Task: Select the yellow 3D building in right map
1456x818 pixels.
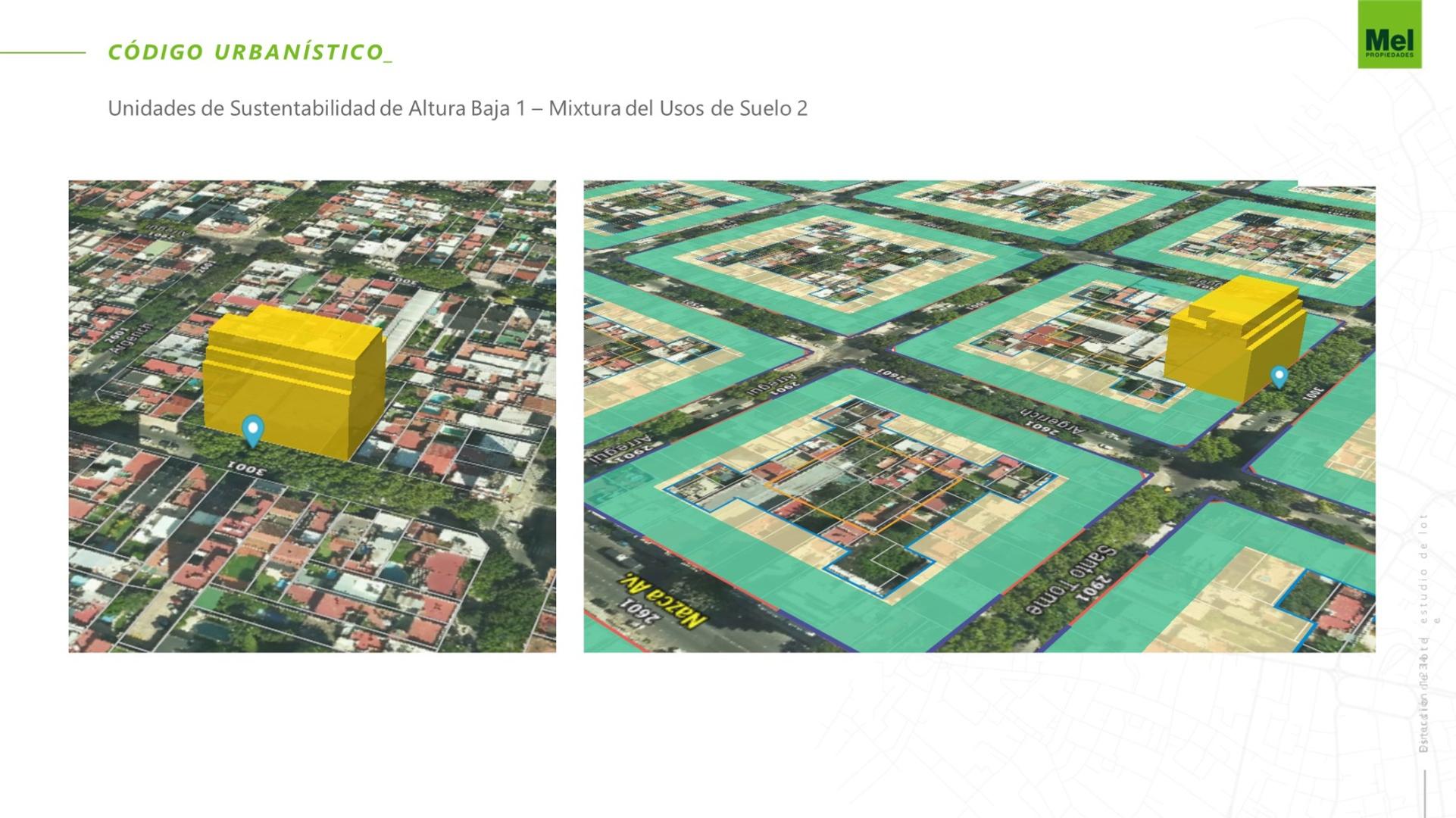Action: click(x=1234, y=339)
